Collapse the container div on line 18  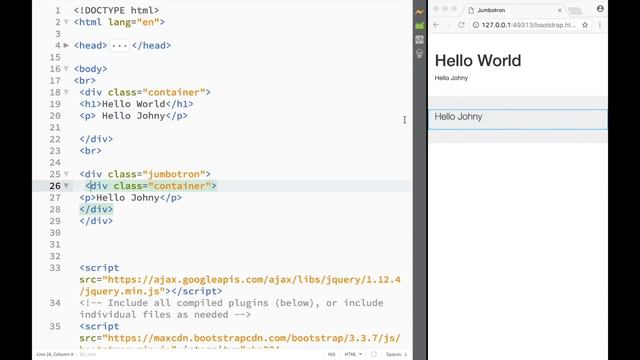pyautogui.click(x=66, y=92)
